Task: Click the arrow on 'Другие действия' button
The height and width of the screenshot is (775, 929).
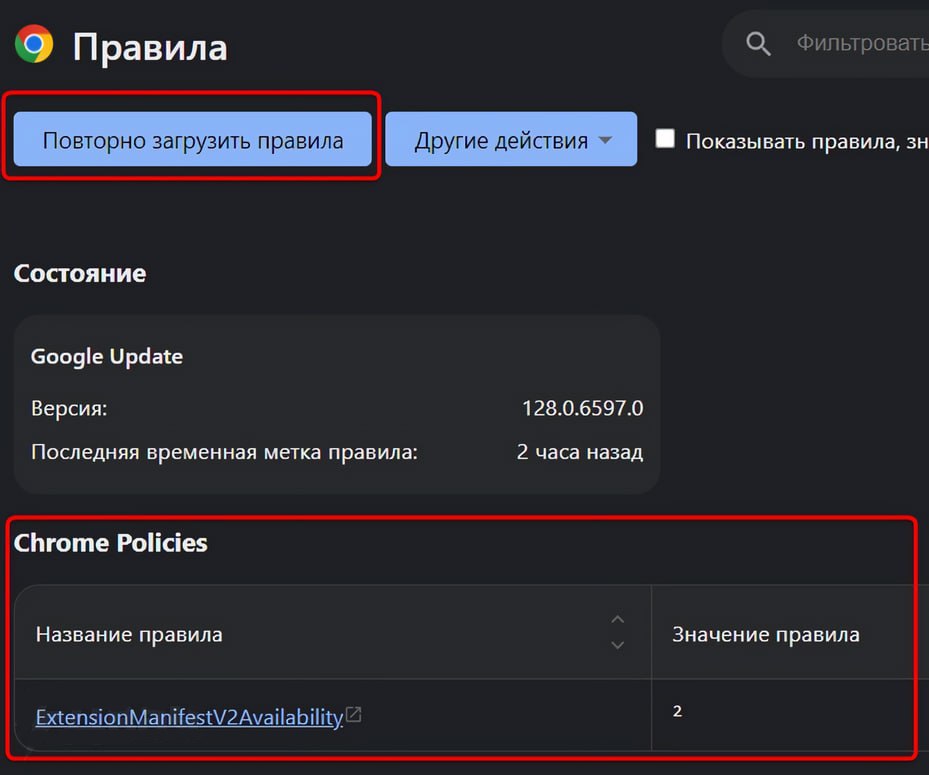Action: [x=605, y=140]
